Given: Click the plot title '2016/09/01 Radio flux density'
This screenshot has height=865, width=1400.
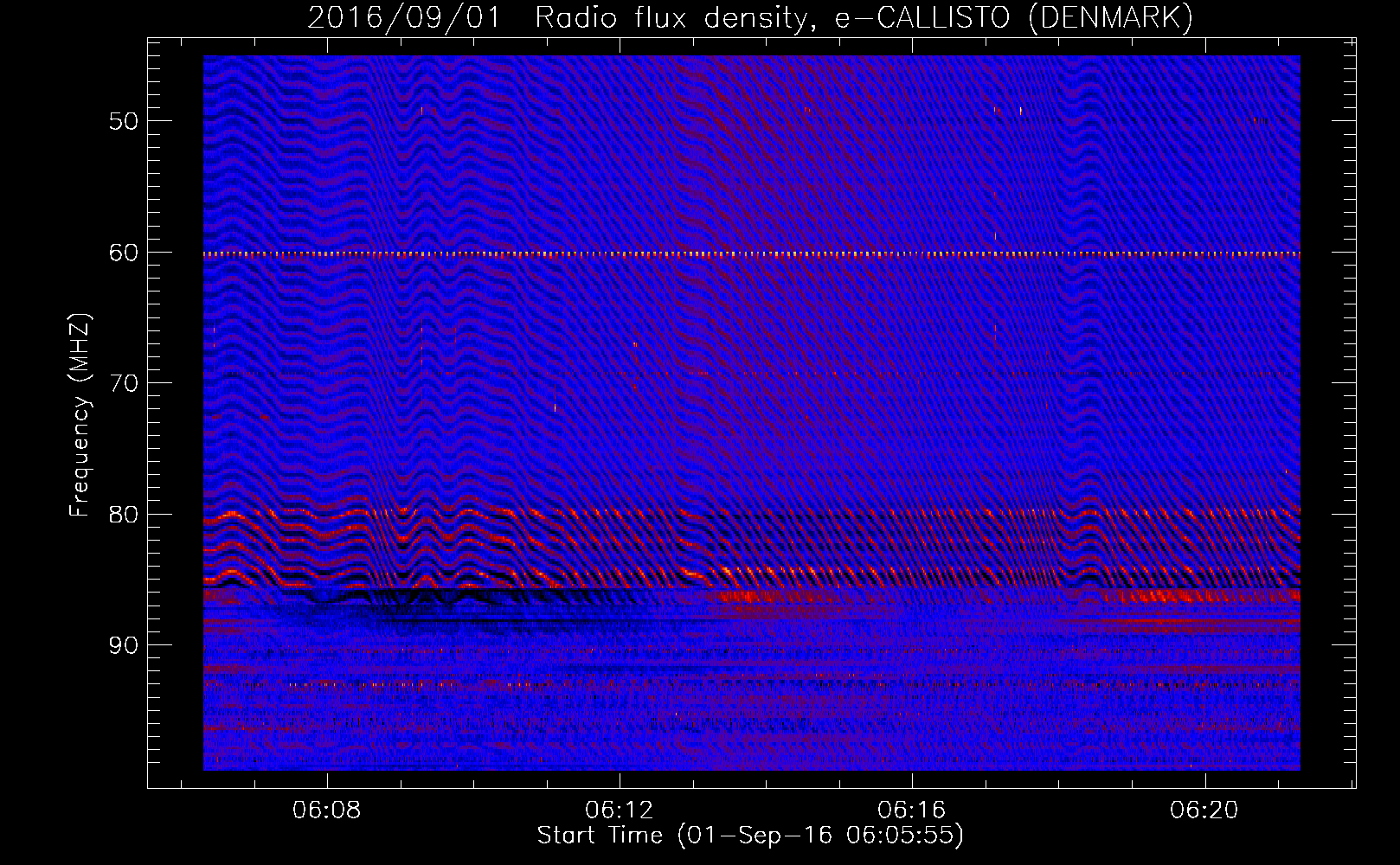Looking at the screenshot, I should coord(750,17).
